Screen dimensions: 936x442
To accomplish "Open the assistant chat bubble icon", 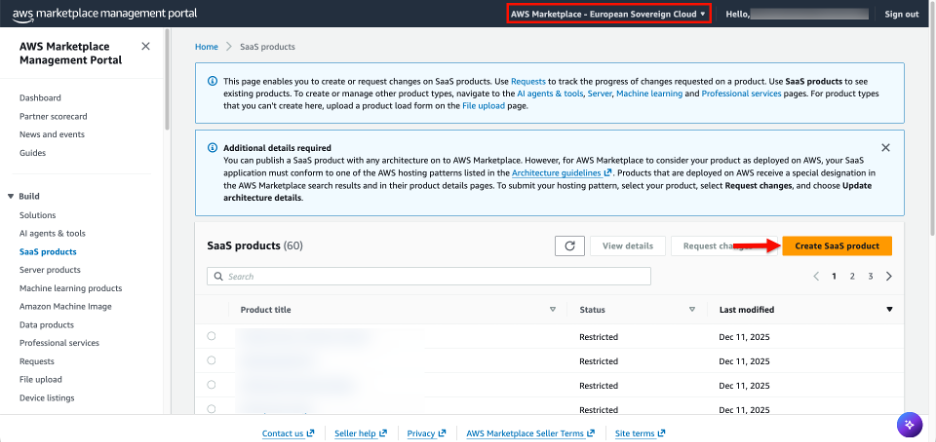I will [909, 425].
